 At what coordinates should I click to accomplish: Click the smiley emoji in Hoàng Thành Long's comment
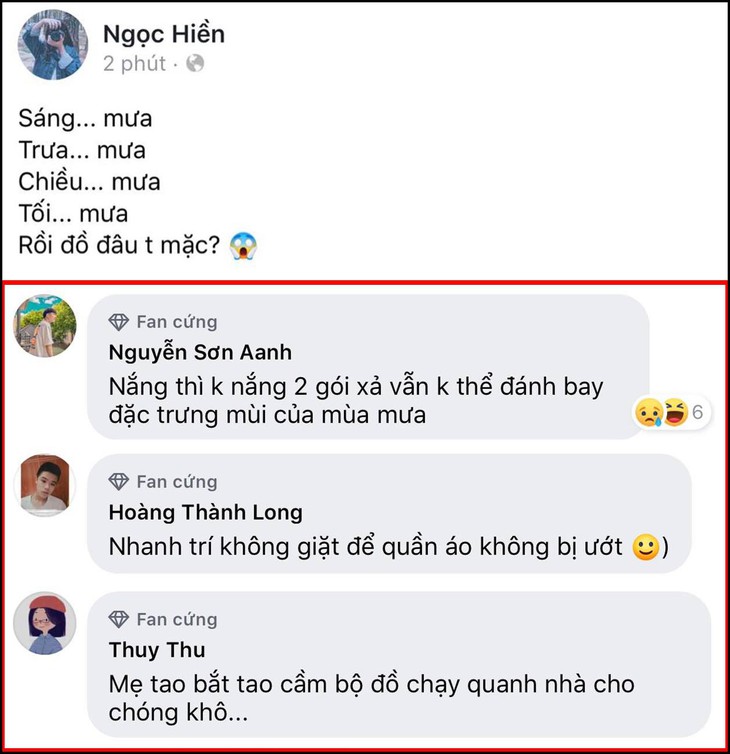coord(646,548)
